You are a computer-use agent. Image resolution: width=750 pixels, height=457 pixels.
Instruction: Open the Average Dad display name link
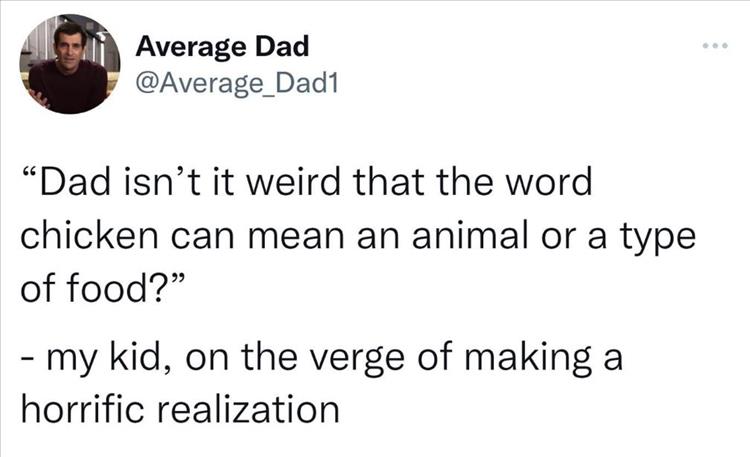coord(221,45)
